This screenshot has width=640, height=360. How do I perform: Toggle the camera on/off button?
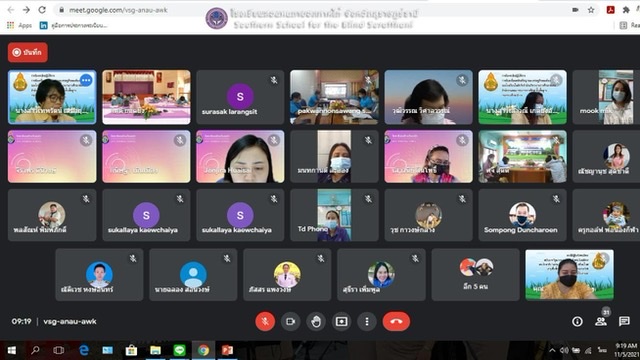pos(290,322)
